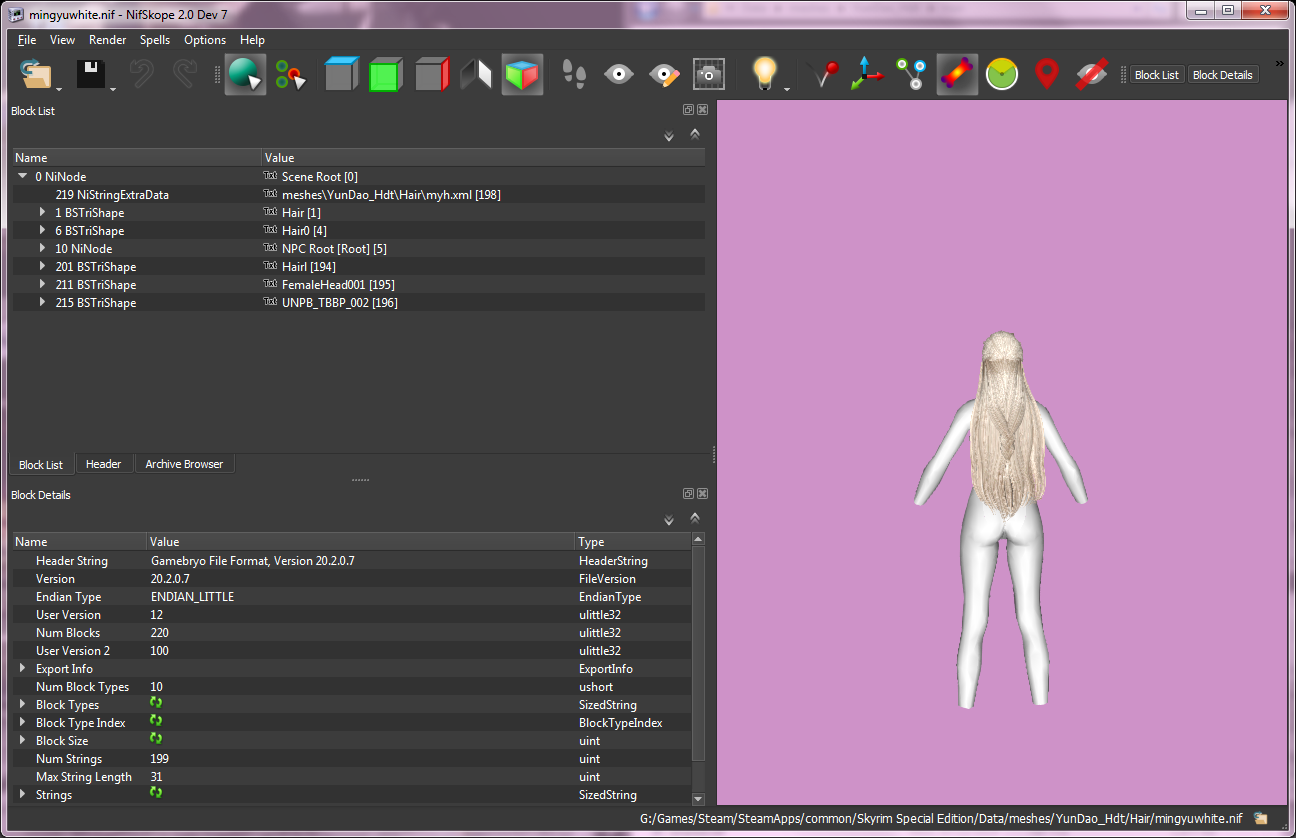
Task: Toggle the hidden eye strikethrough icon
Action: click(1092, 75)
